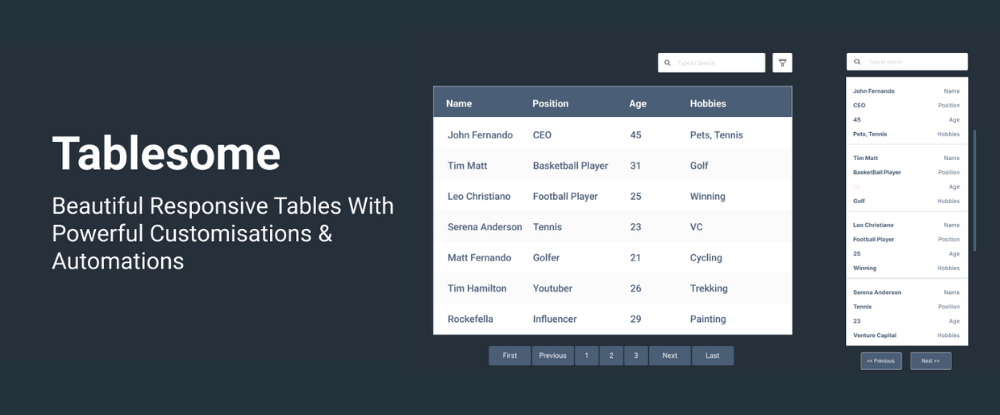Click the search magnifier in mobile preview
1000x415 pixels.
[x=857, y=62]
